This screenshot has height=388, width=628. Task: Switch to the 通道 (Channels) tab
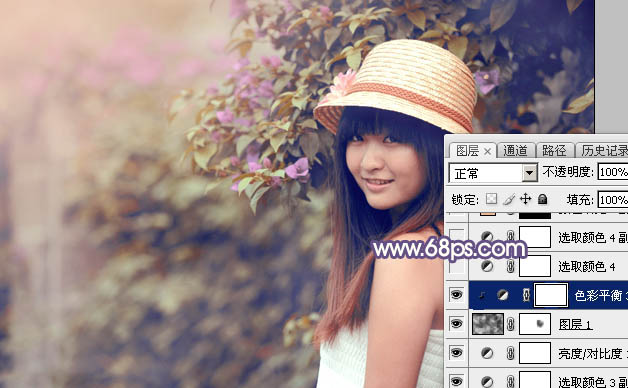tap(516, 151)
